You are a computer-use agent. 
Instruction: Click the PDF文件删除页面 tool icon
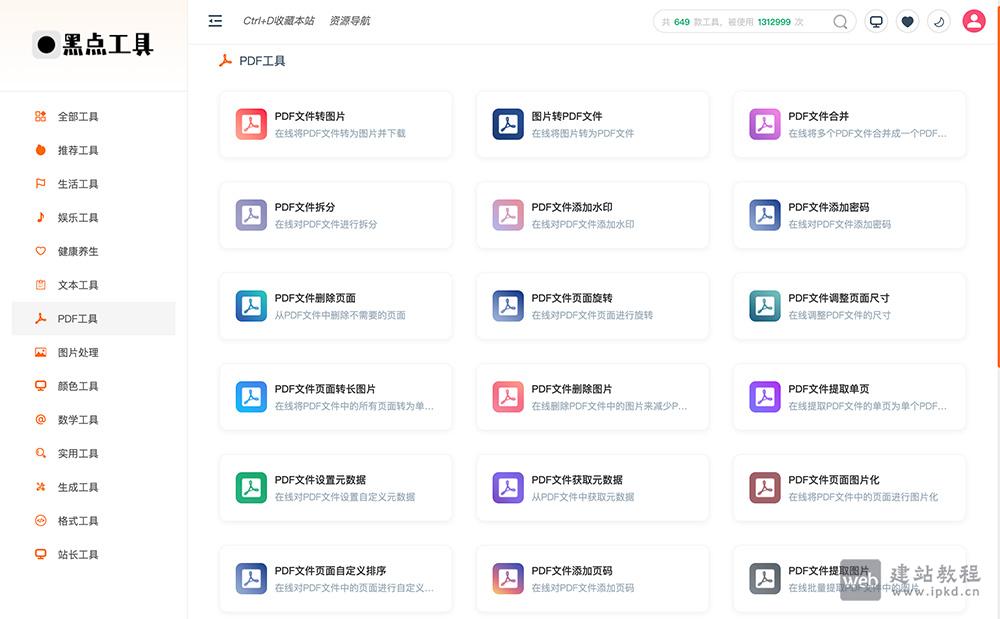coord(250,306)
